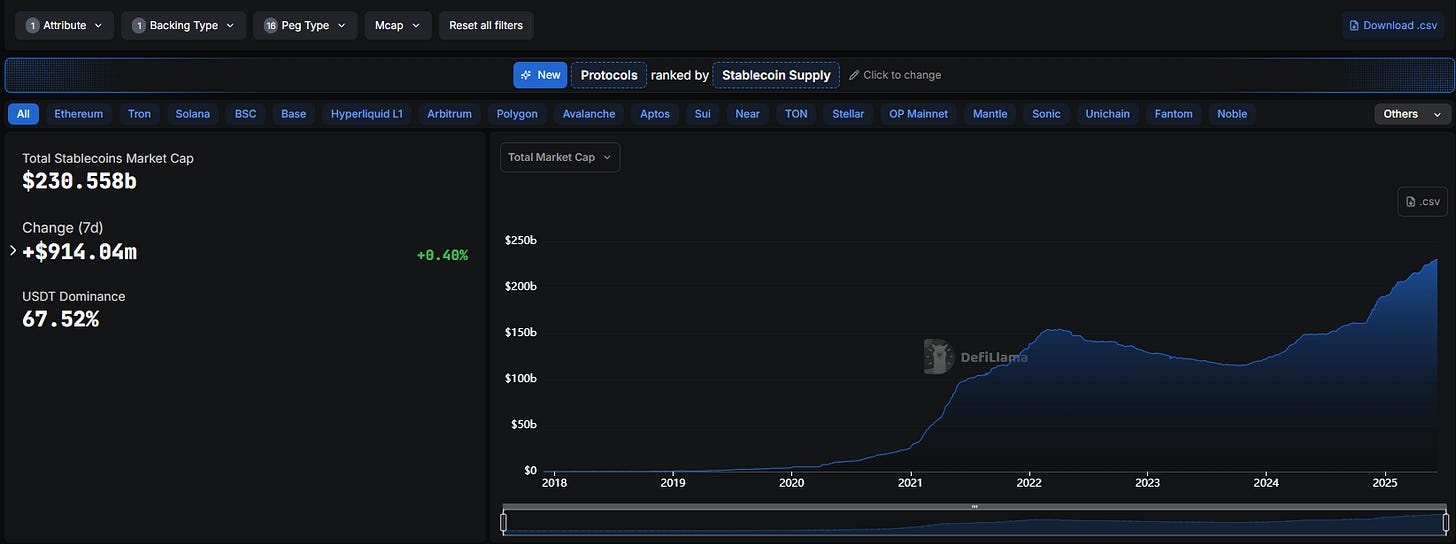The image size is (1456, 544).
Task: Open the Total Market Cap chart selector
Action: pos(560,157)
